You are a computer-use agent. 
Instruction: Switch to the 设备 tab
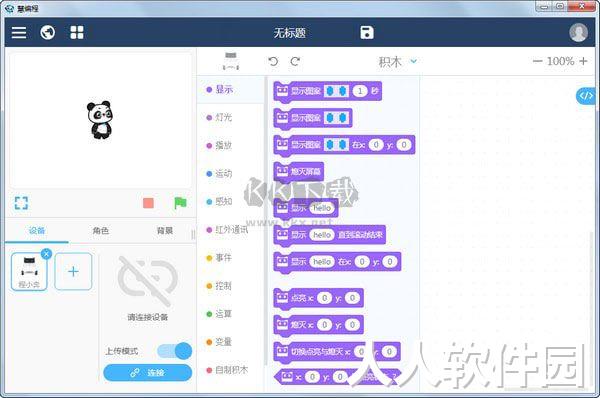point(37,230)
